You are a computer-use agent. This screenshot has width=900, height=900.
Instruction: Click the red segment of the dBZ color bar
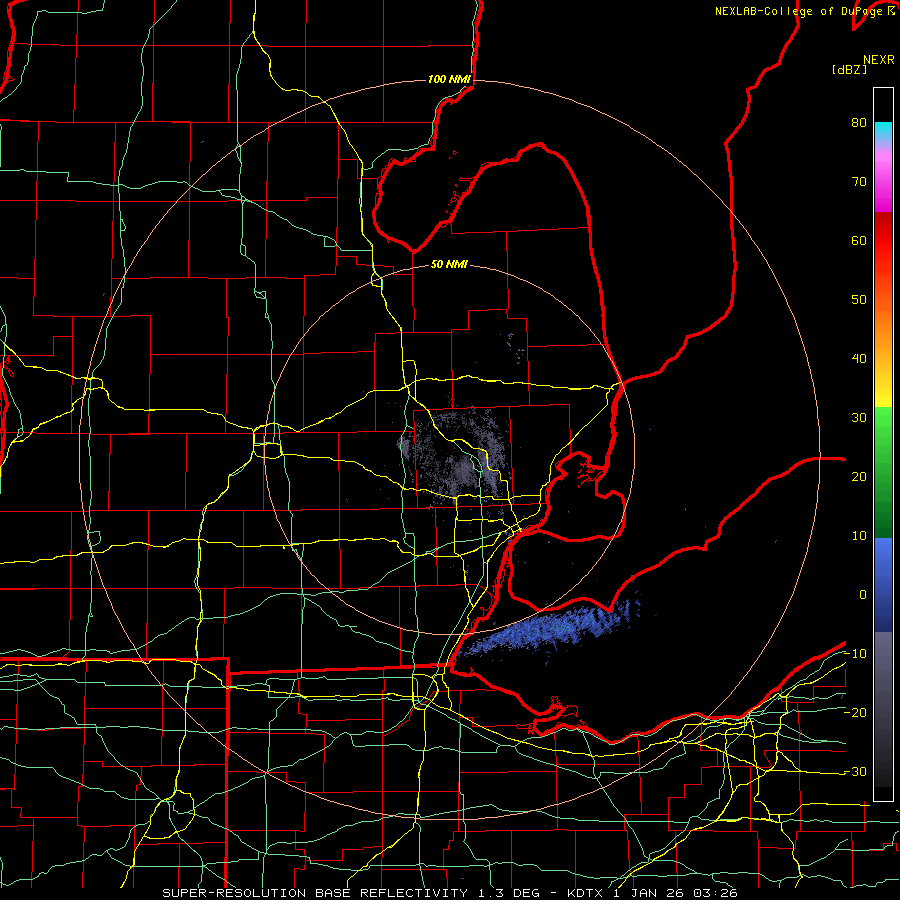pyautogui.click(x=883, y=255)
